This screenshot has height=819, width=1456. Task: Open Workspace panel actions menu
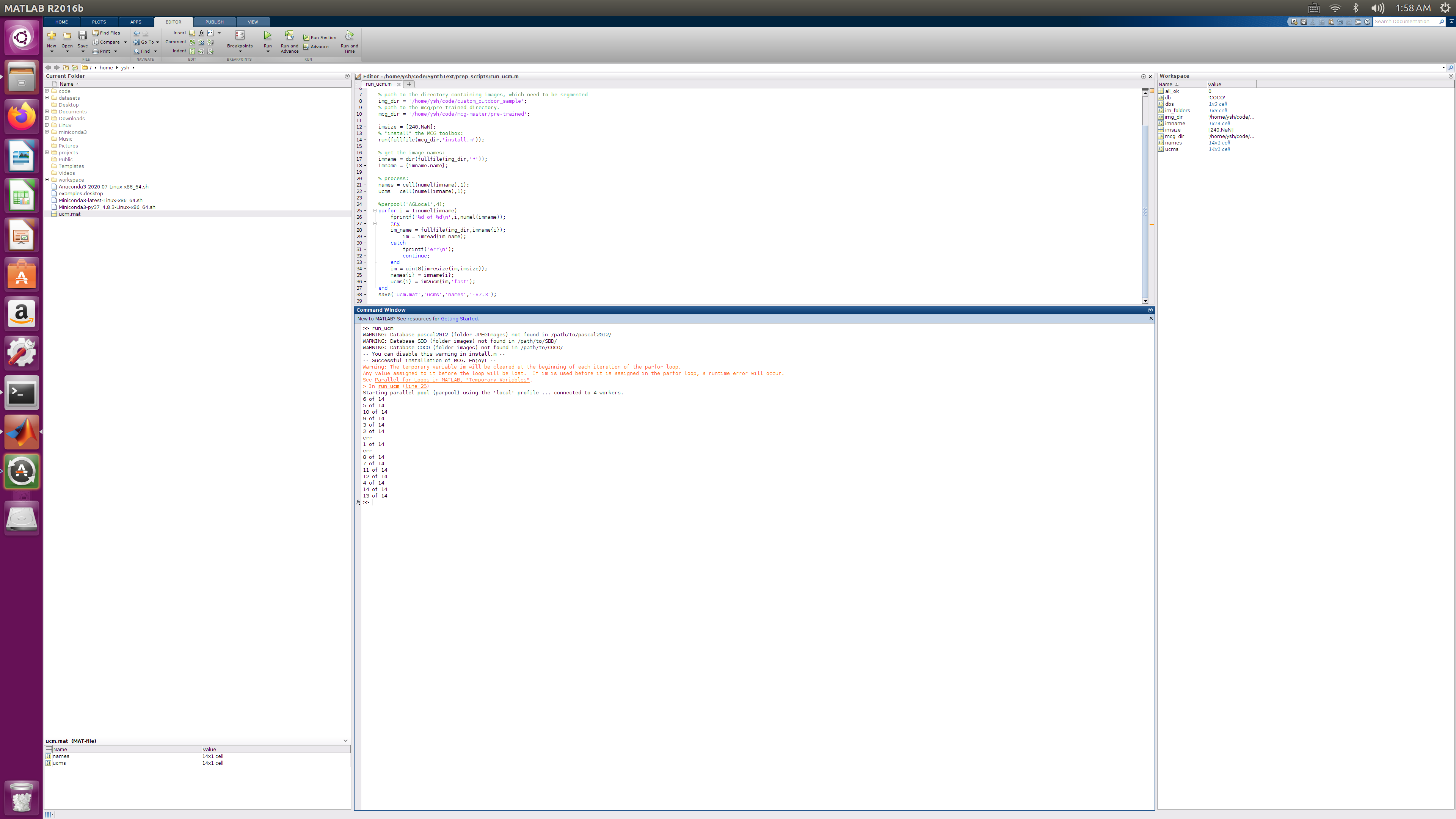[1451, 76]
